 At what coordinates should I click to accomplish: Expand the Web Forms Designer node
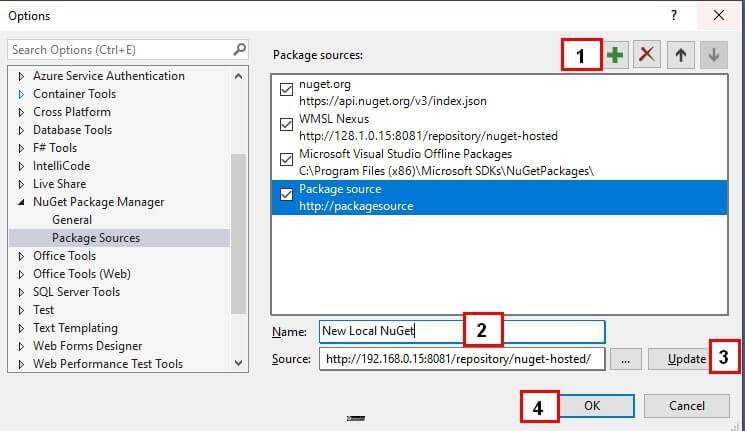tap(21, 346)
